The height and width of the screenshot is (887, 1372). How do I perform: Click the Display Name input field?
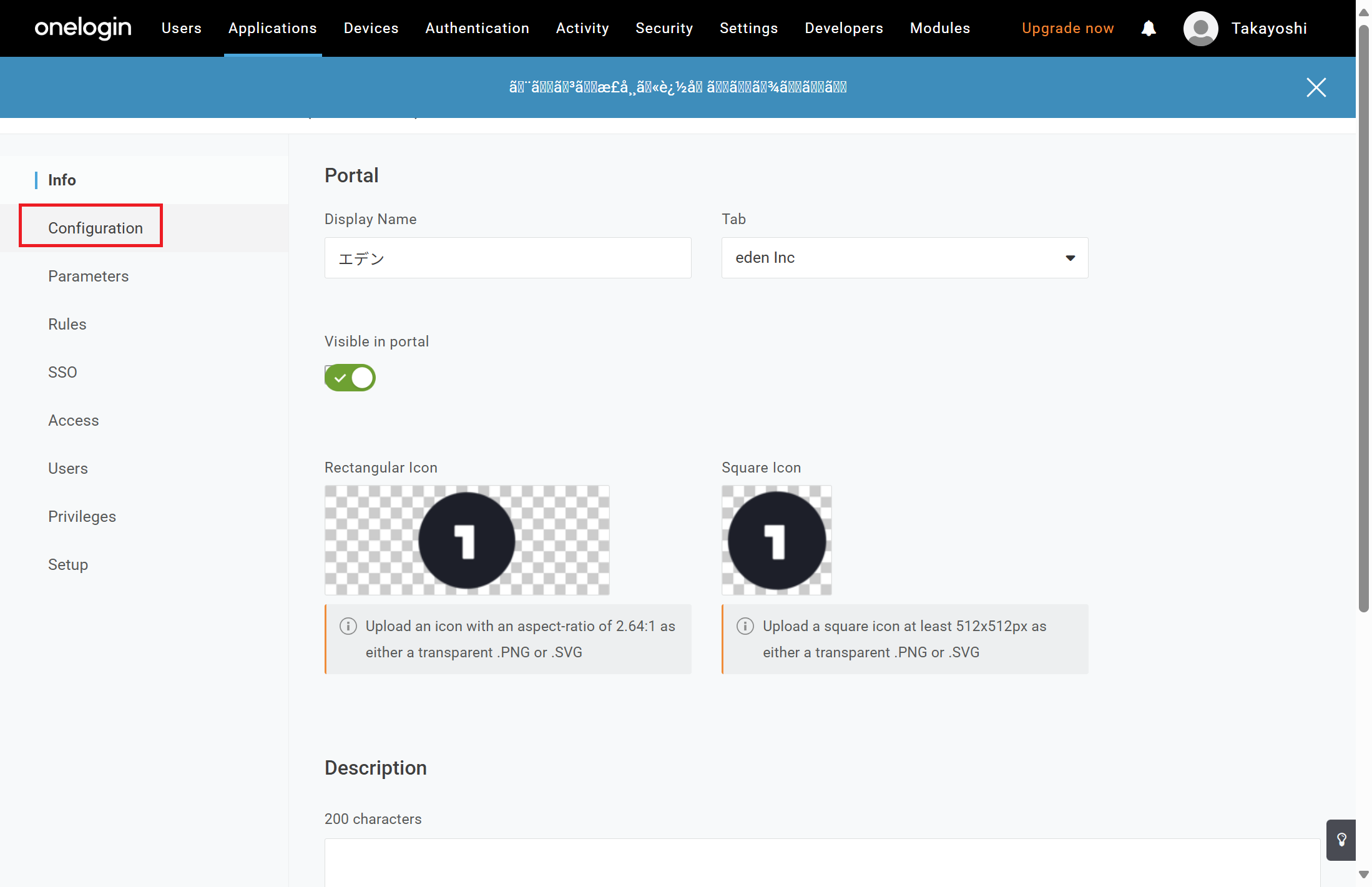point(507,258)
